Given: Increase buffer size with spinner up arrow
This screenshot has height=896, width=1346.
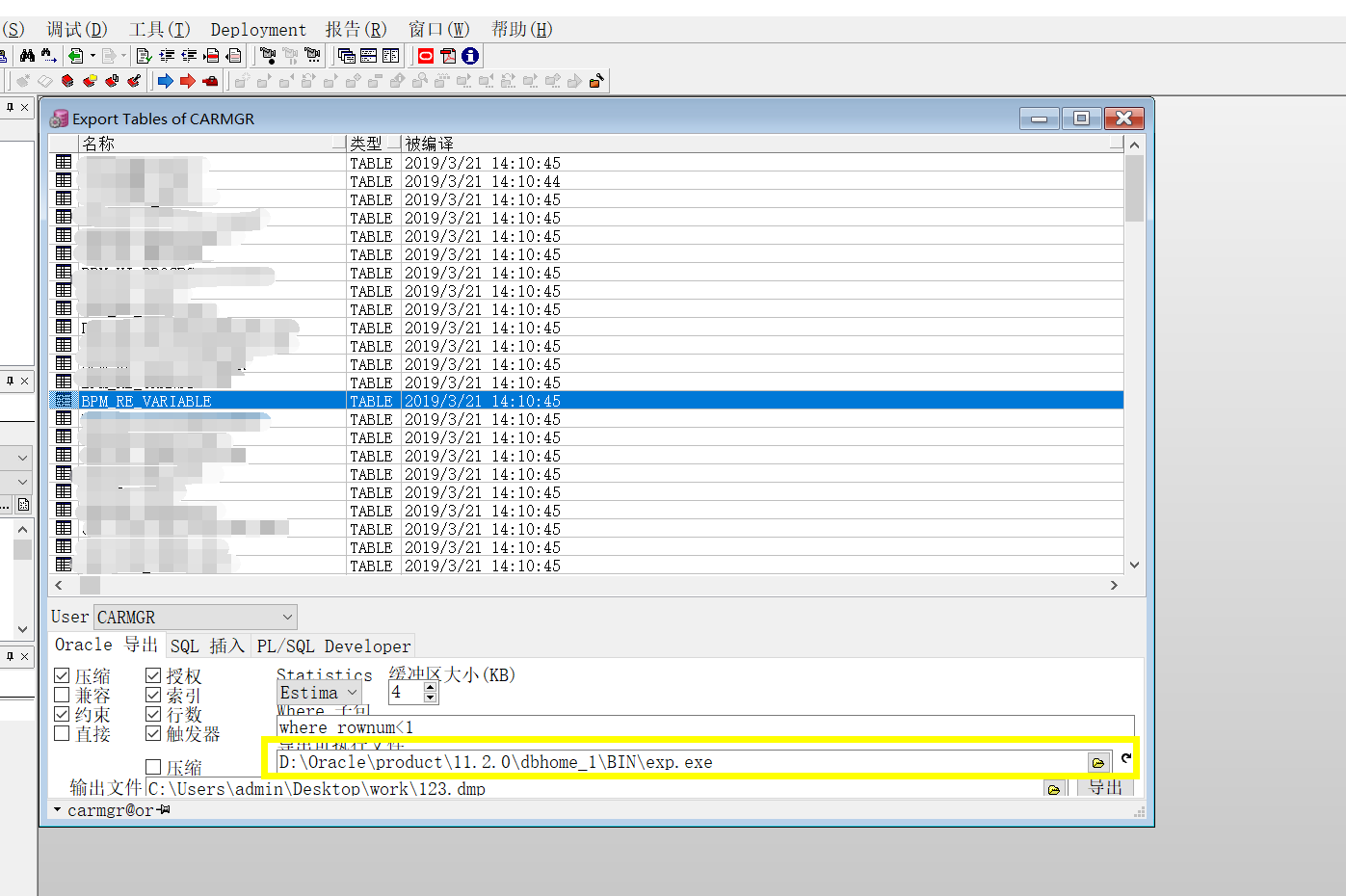Looking at the screenshot, I should click(x=430, y=688).
